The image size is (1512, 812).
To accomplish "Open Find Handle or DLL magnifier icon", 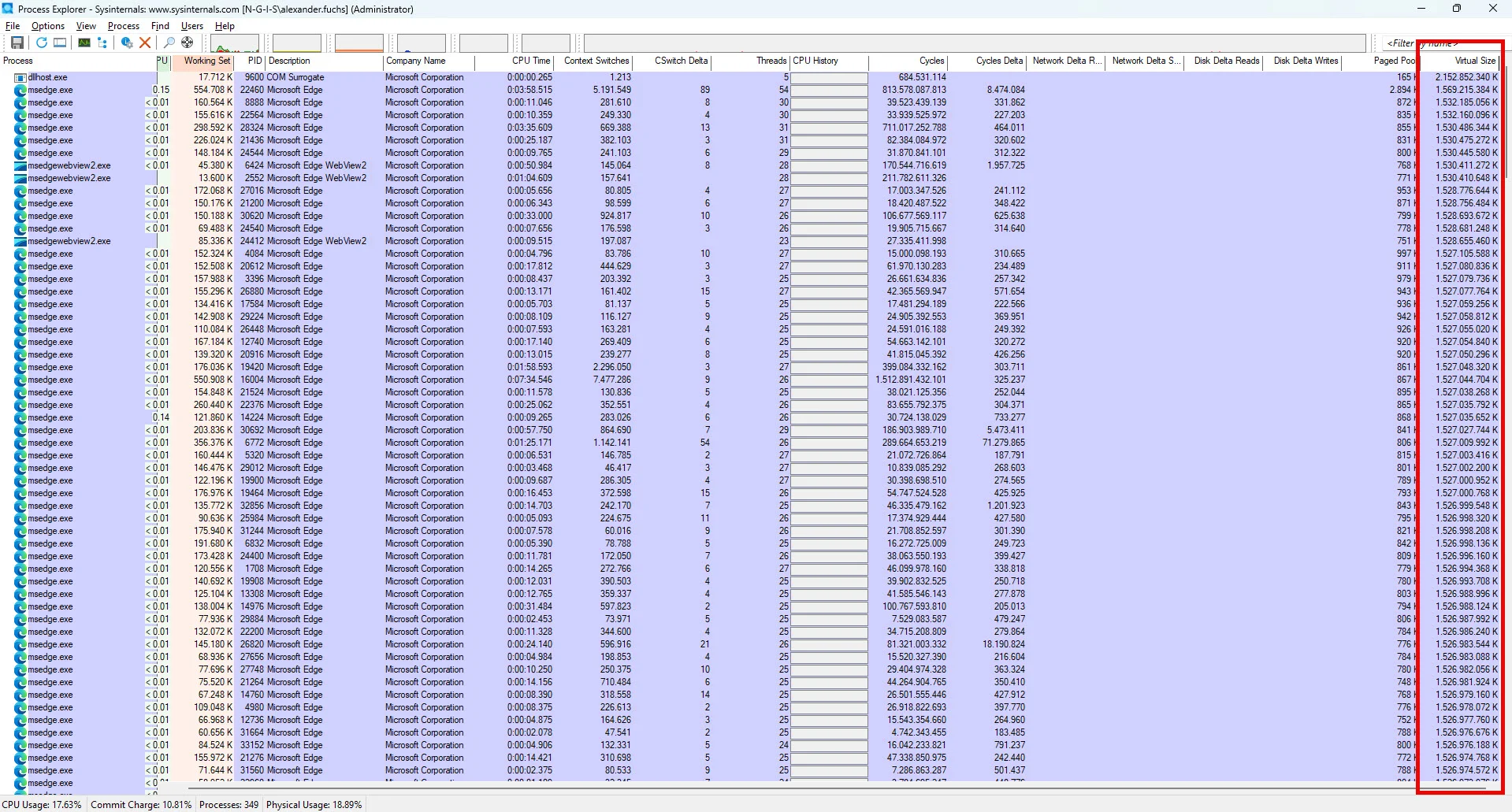I will (169, 43).
